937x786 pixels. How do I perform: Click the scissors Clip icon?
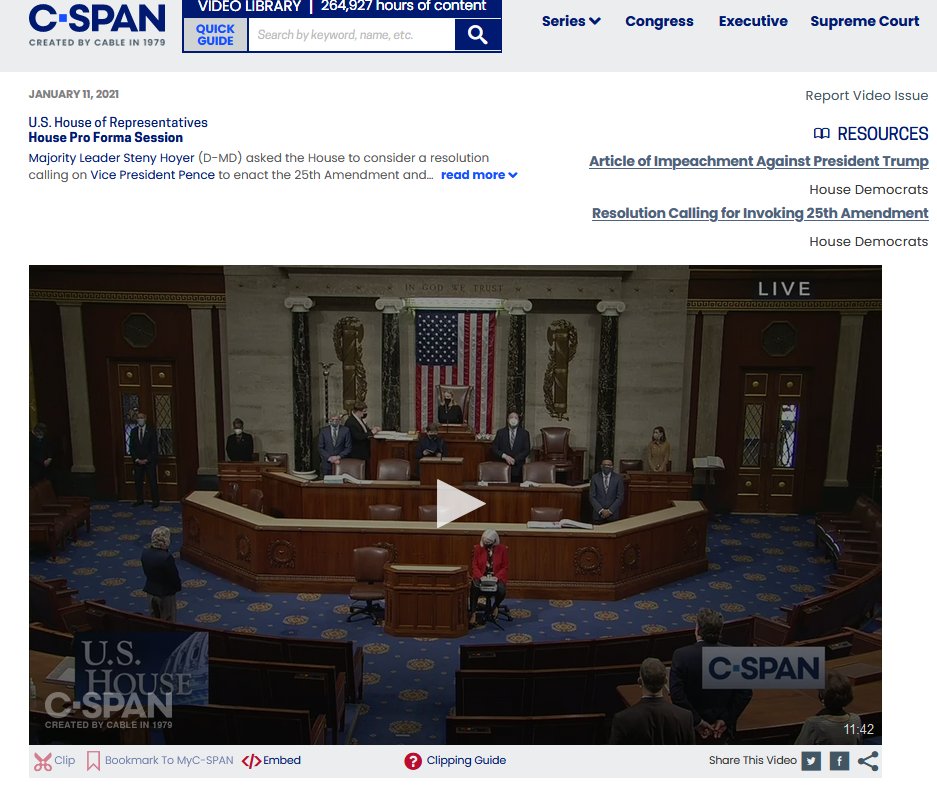pos(42,761)
